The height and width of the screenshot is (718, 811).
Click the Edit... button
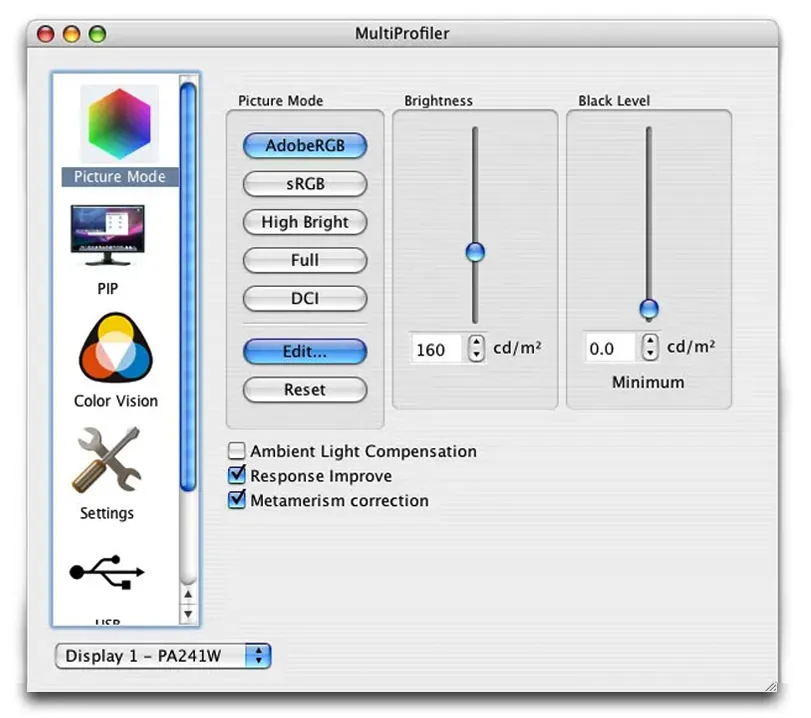click(x=305, y=351)
